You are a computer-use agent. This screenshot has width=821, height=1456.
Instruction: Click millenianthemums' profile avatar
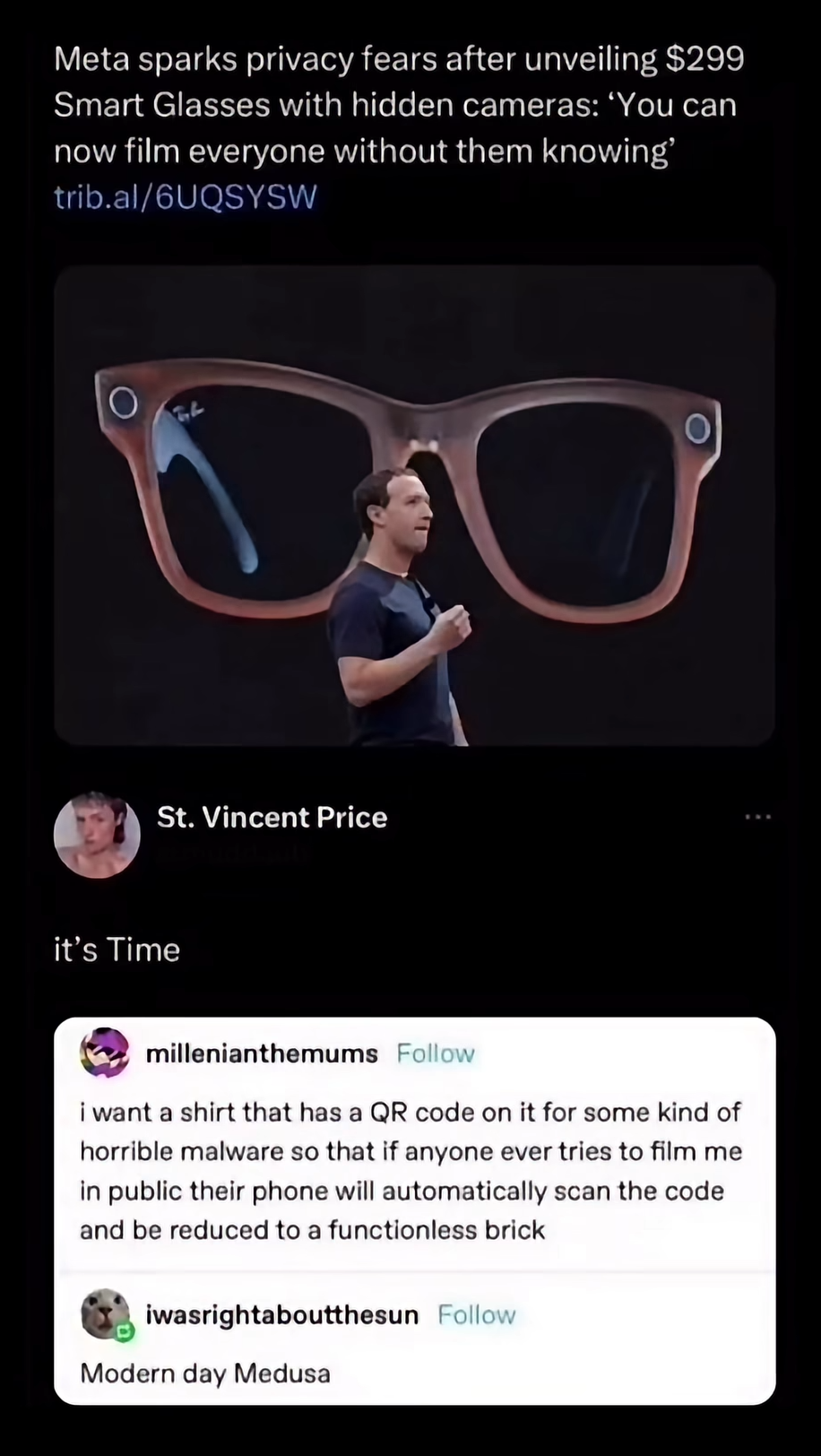[x=105, y=1053]
